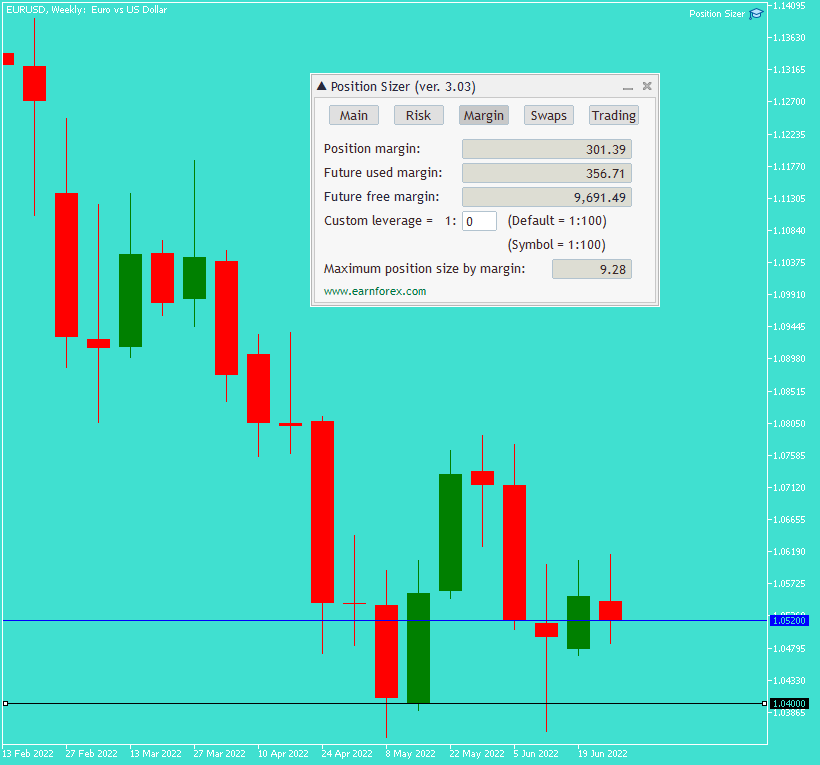Select the Swaps tab

[548, 115]
